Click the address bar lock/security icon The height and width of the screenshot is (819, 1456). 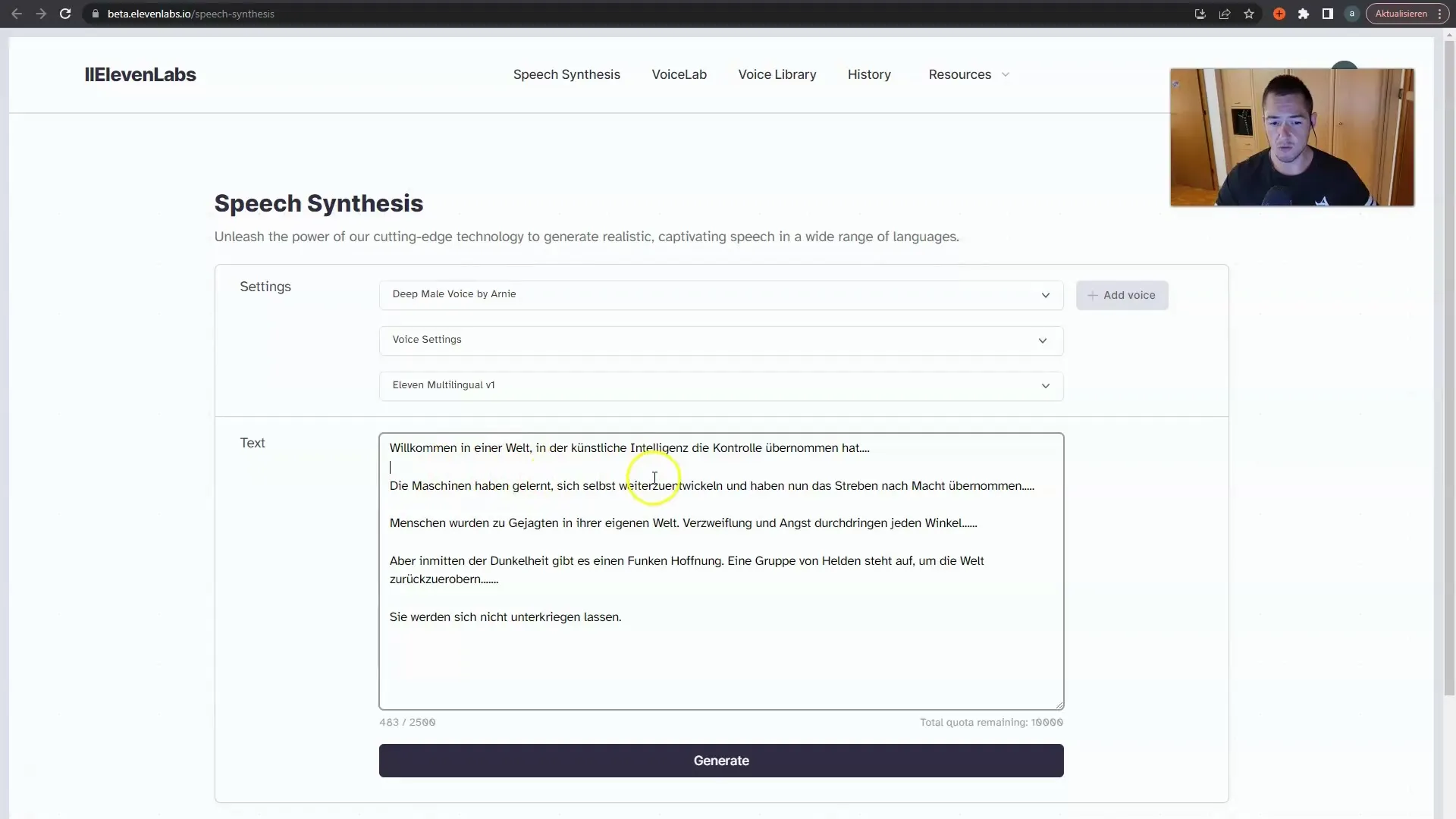[x=93, y=13]
